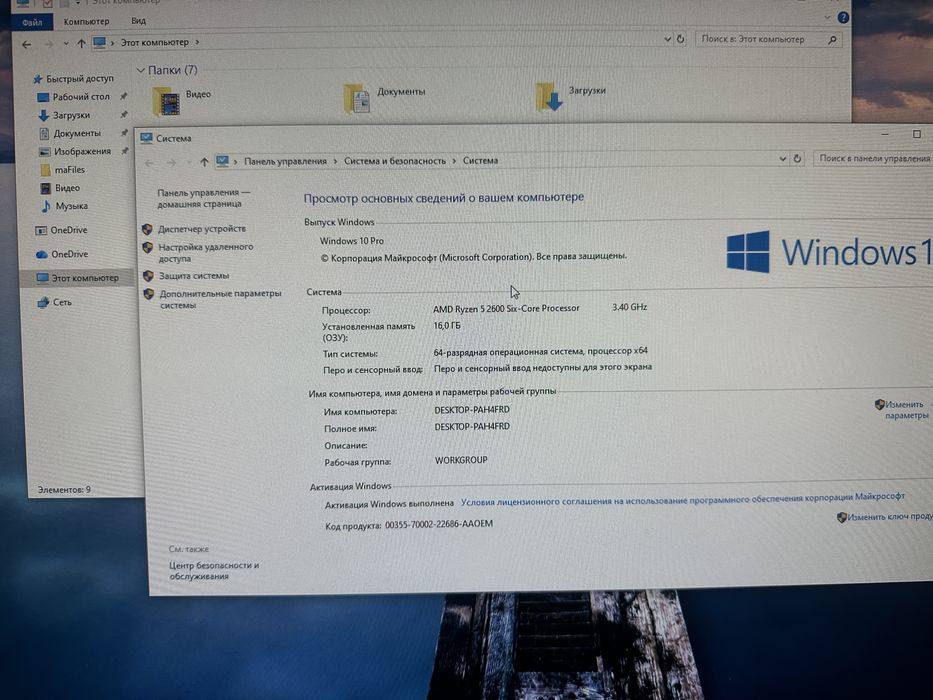Click the computer name value DESKTOP-PAH4FRD

[x=472, y=410]
